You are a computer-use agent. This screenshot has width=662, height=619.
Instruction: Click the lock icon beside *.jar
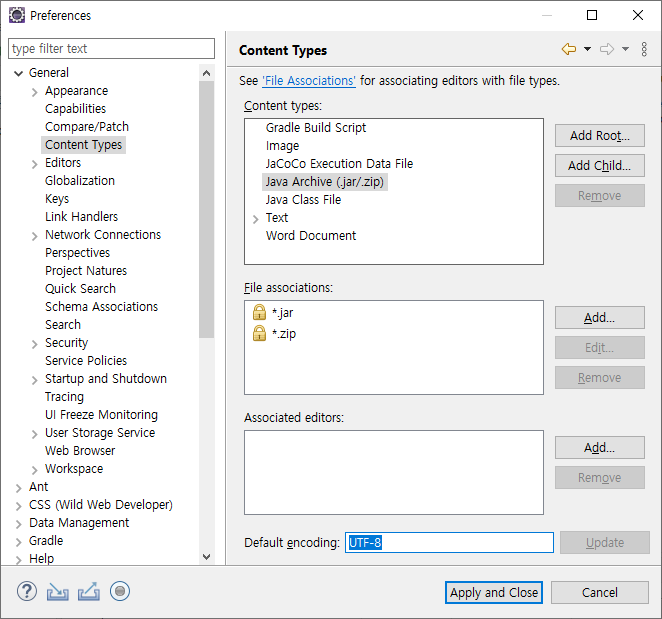point(259,312)
